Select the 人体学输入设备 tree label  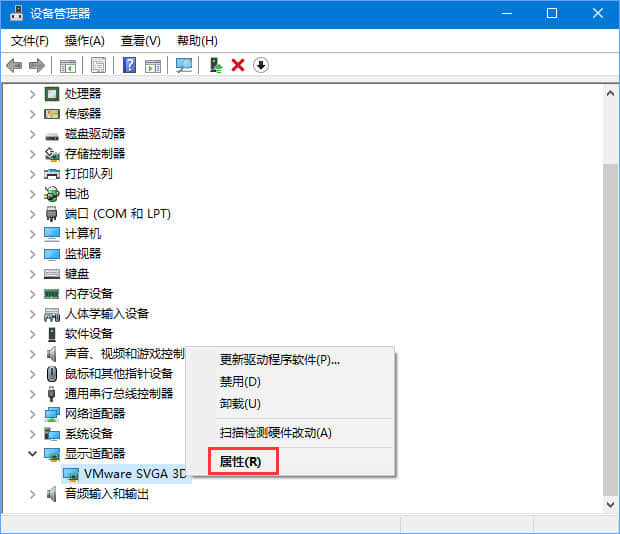(x=107, y=314)
